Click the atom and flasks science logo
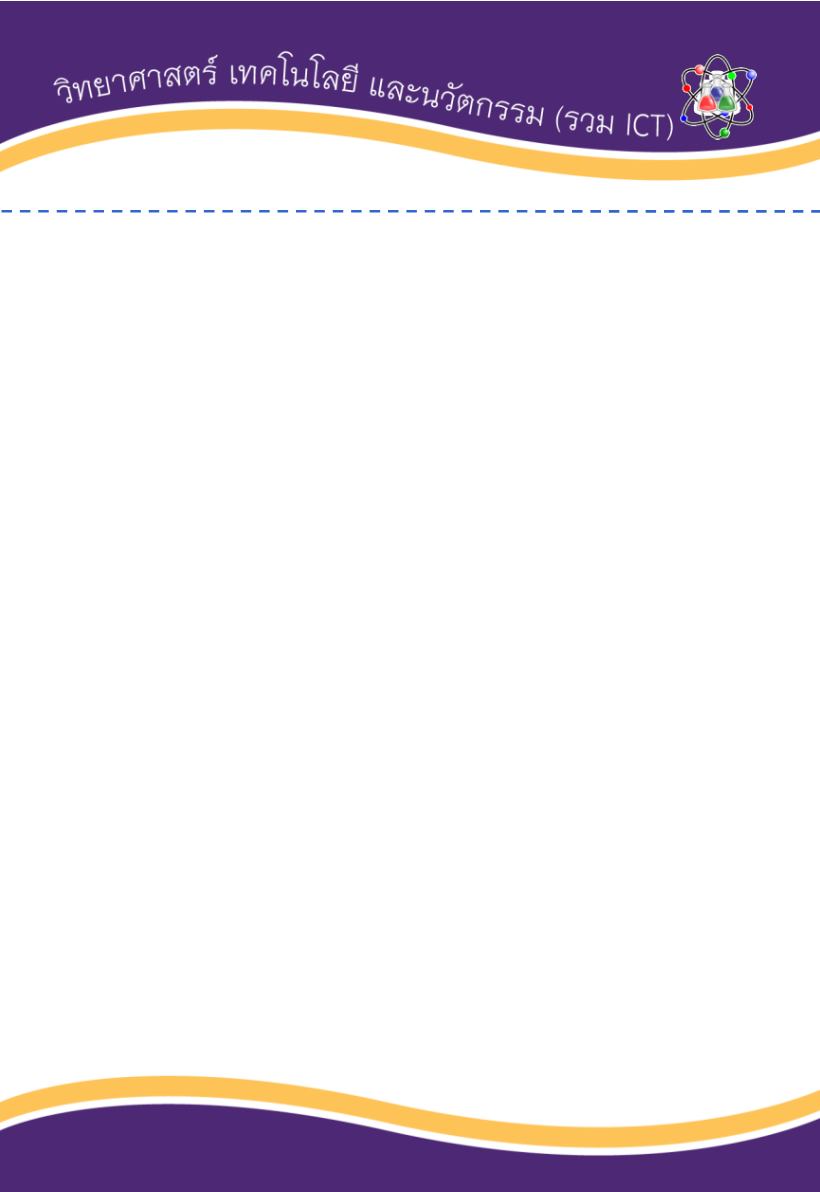The width and height of the screenshot is (820, 1192). click(x=718, y=97)
